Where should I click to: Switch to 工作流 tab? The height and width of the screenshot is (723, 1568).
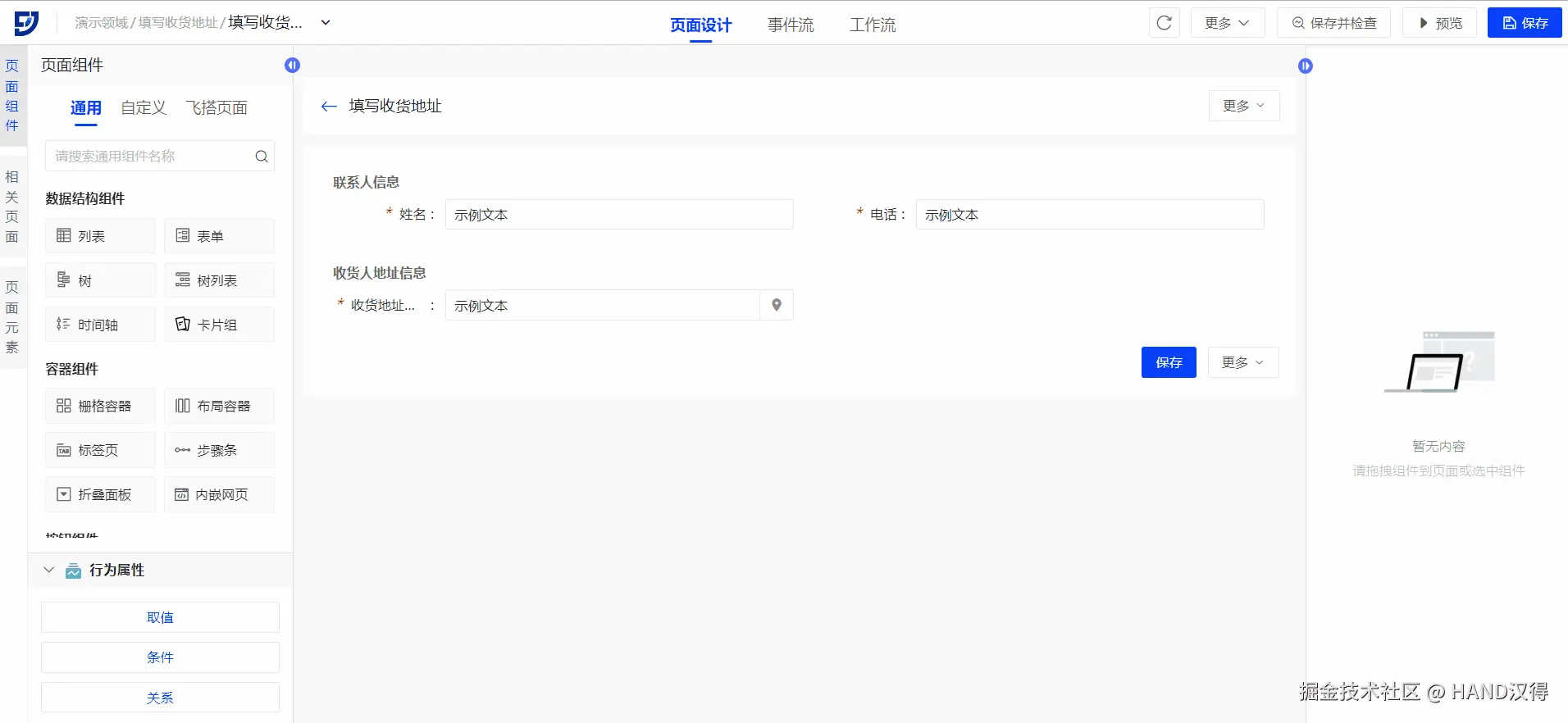tap(873, 25)
